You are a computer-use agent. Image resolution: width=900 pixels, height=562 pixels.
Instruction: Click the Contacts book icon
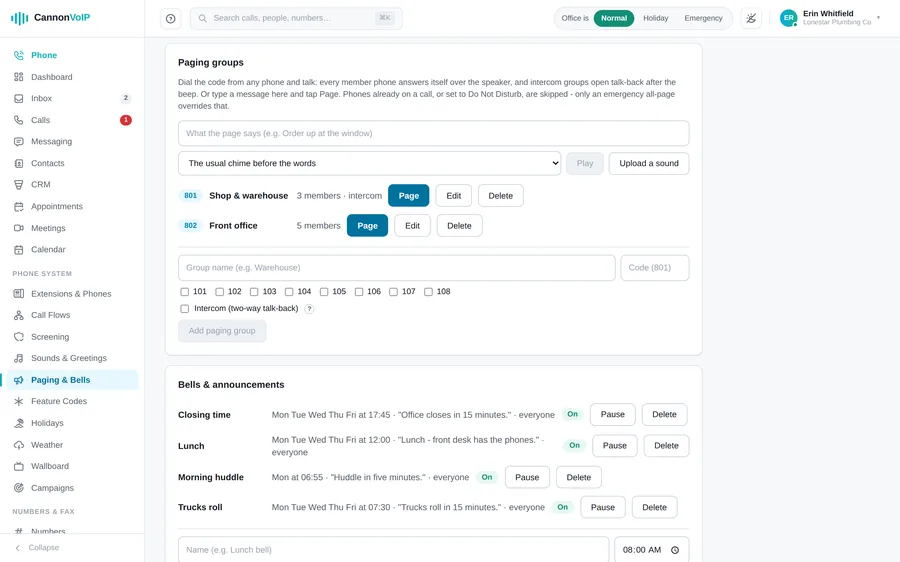click(x=19, y=163)
